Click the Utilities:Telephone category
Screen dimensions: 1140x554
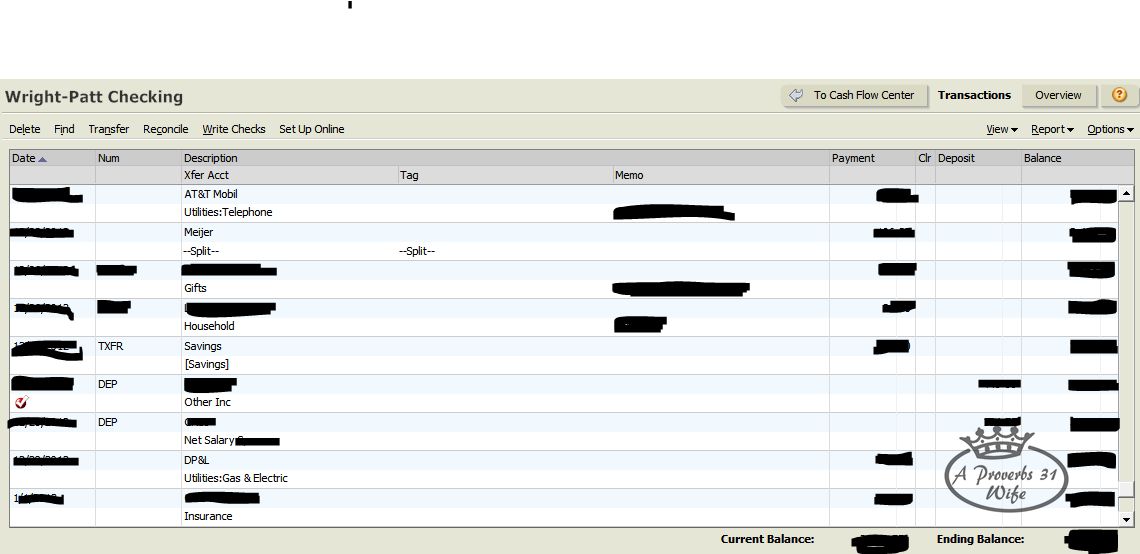pos(228,212)
